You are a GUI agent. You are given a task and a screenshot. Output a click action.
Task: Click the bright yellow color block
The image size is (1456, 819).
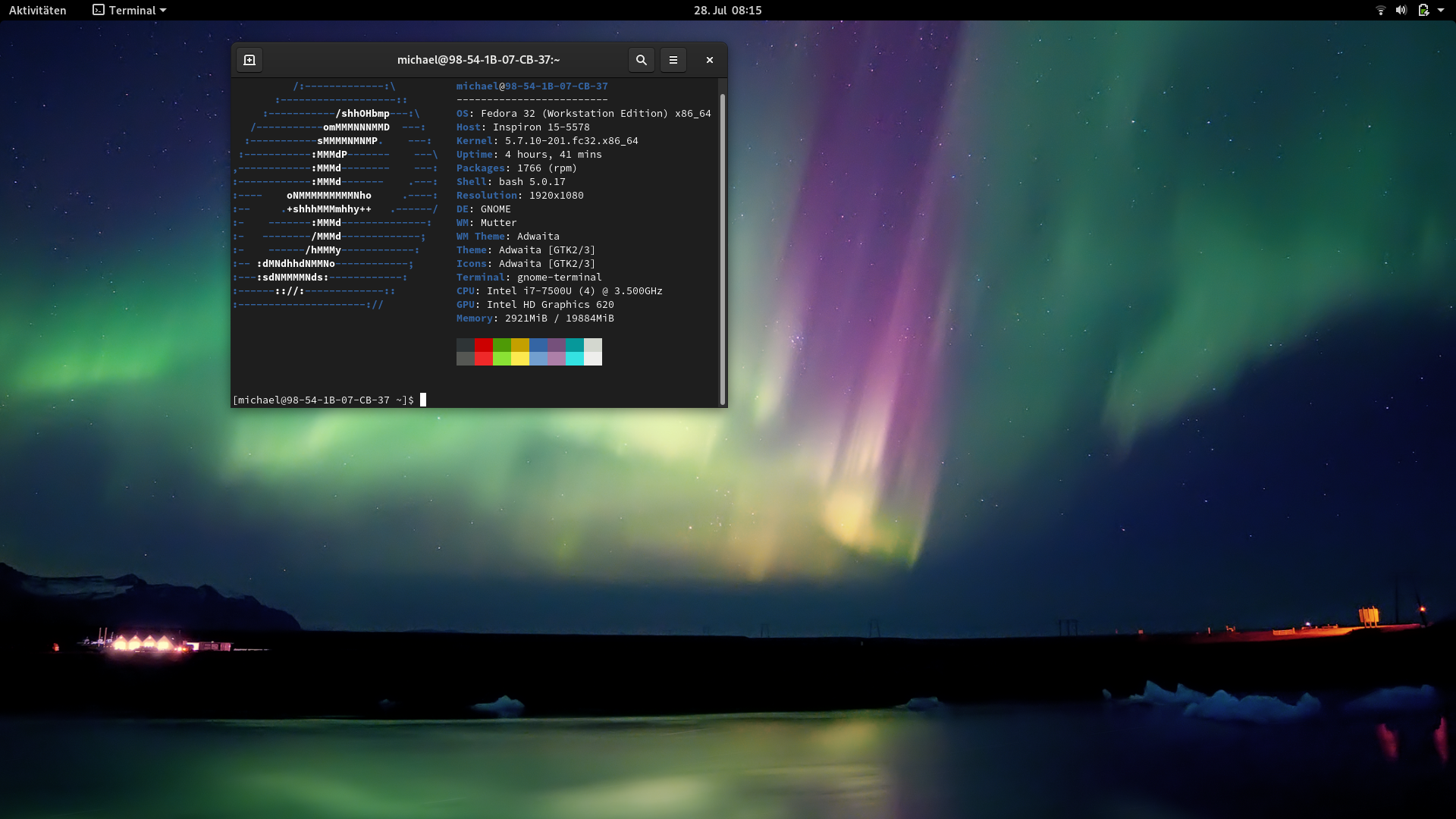tap(519, 359)
